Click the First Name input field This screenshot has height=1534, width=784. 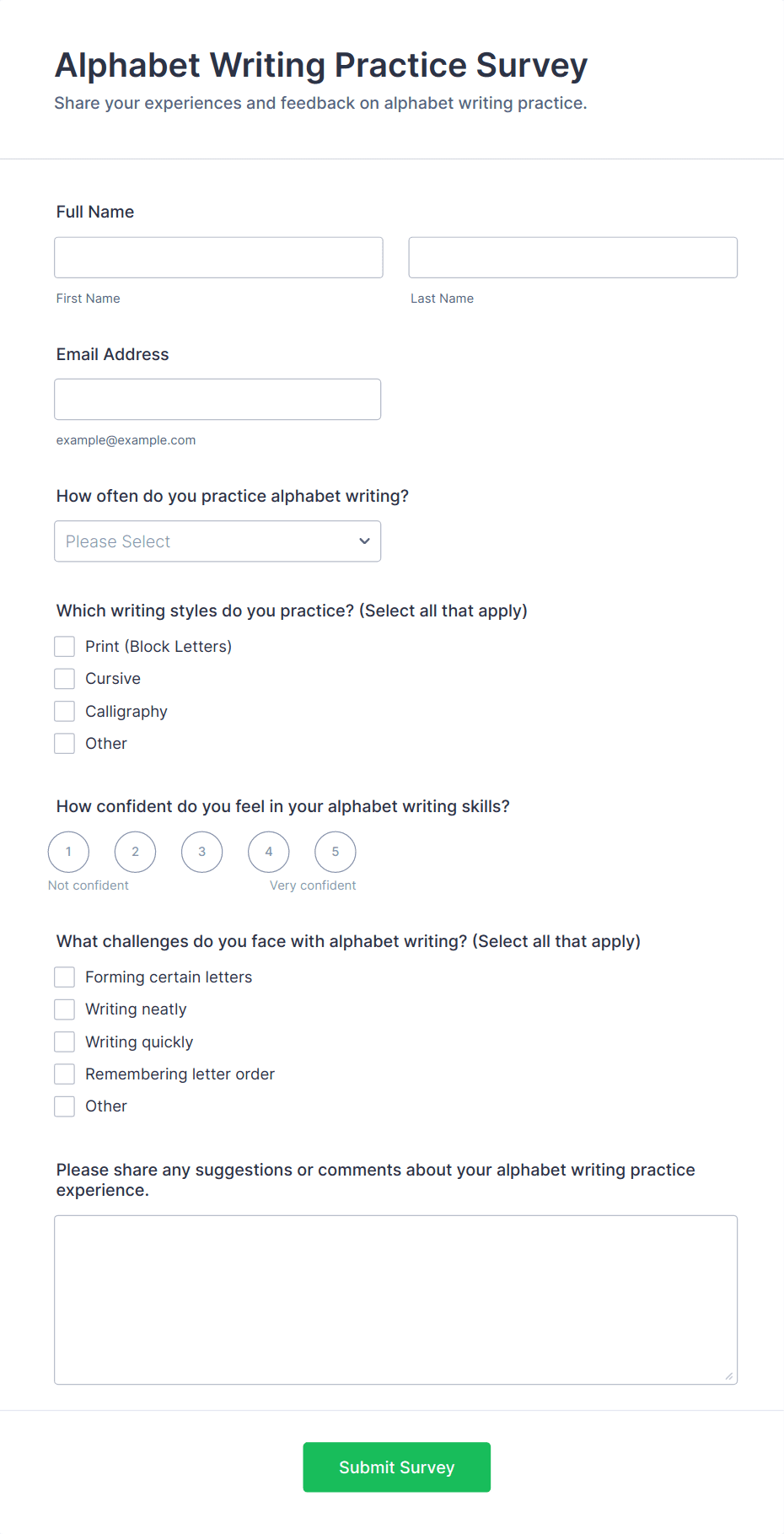pyautogui.click(x=218, y=257)
